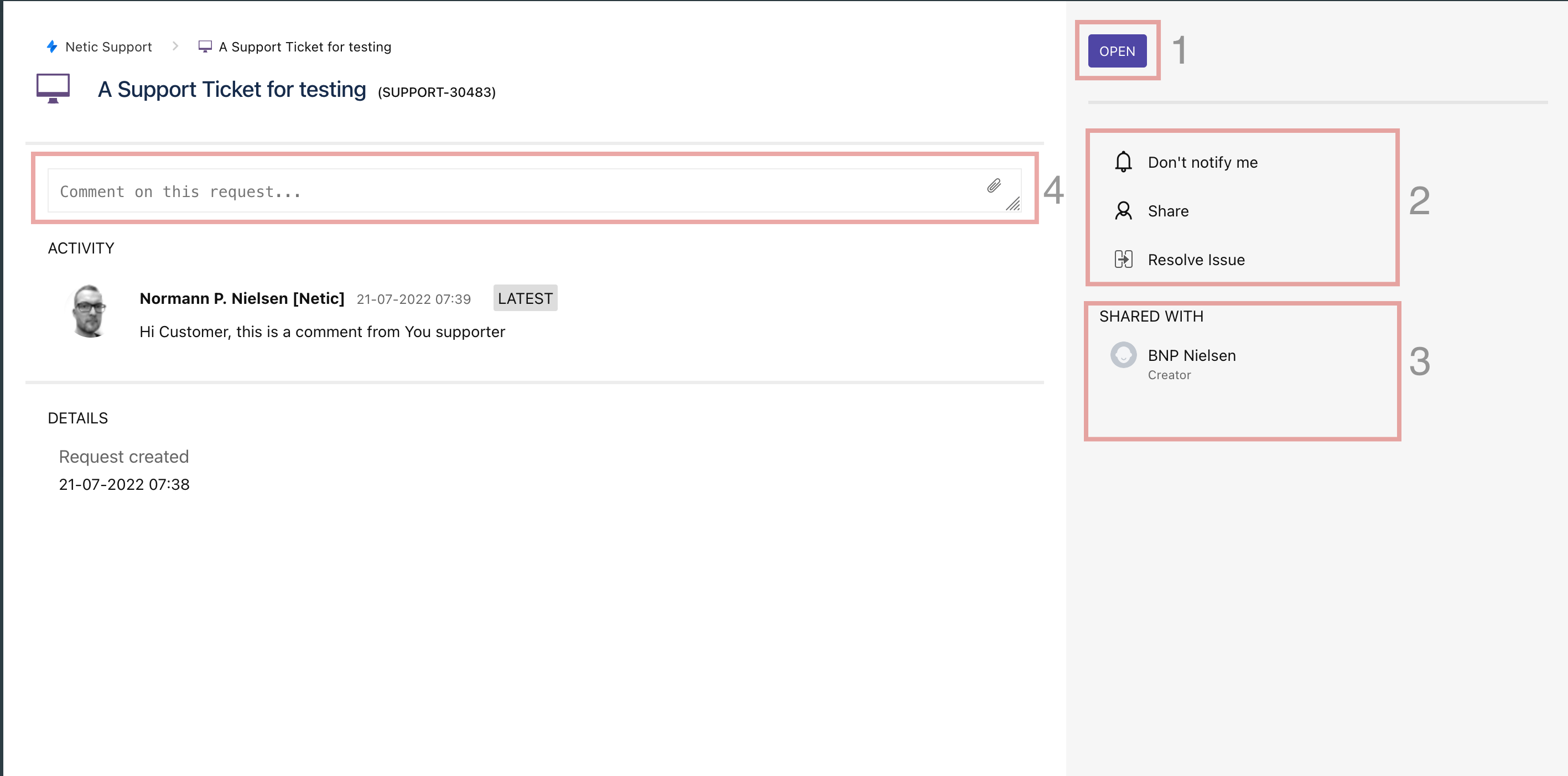Screen dimensions: 1568x776
Task: Click the Request created label
Action: click(123, 457)
